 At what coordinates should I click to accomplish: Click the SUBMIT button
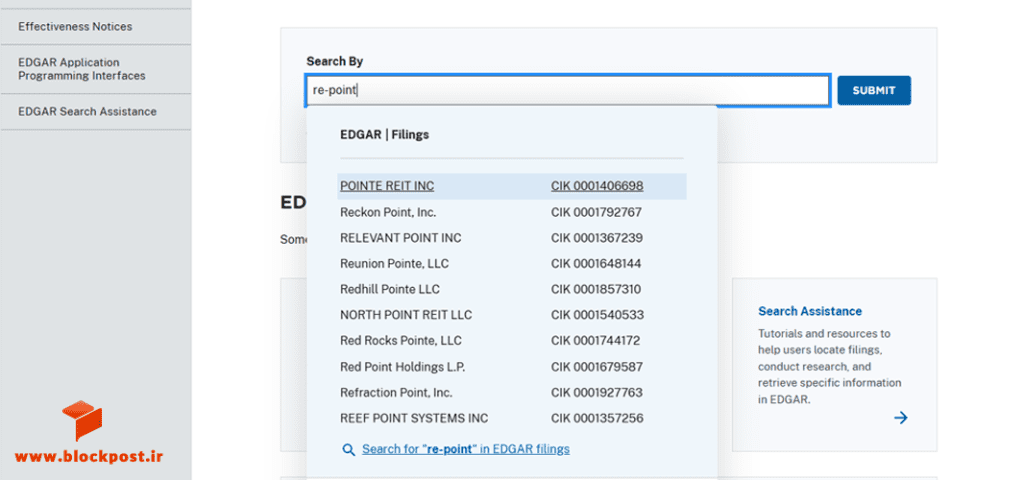click(x=874, y=91)
